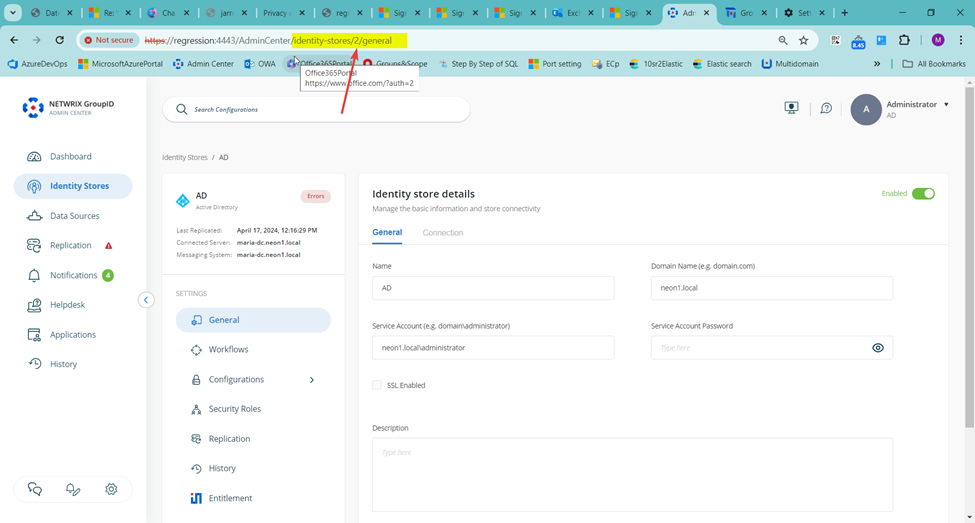
Task: Click the Search Configurations box
Action: pyautogui.click(x=316, y=109)
